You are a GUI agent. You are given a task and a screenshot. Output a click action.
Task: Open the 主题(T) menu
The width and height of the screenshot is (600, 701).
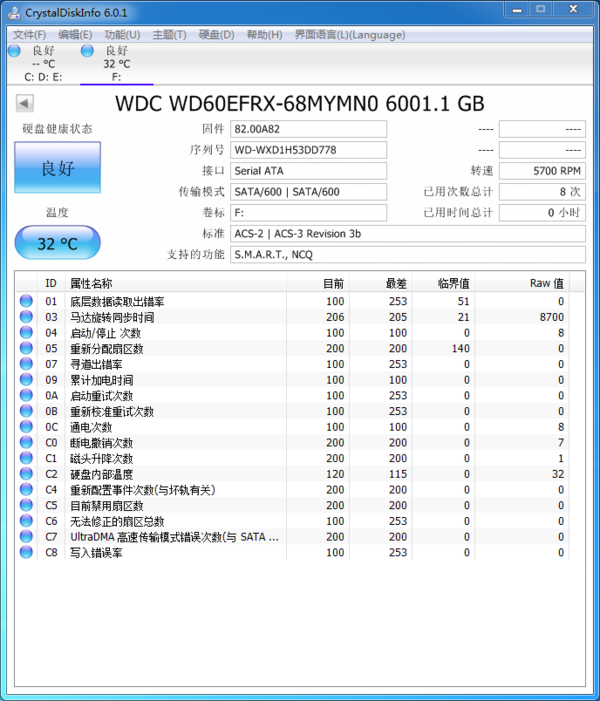point(169,34)
